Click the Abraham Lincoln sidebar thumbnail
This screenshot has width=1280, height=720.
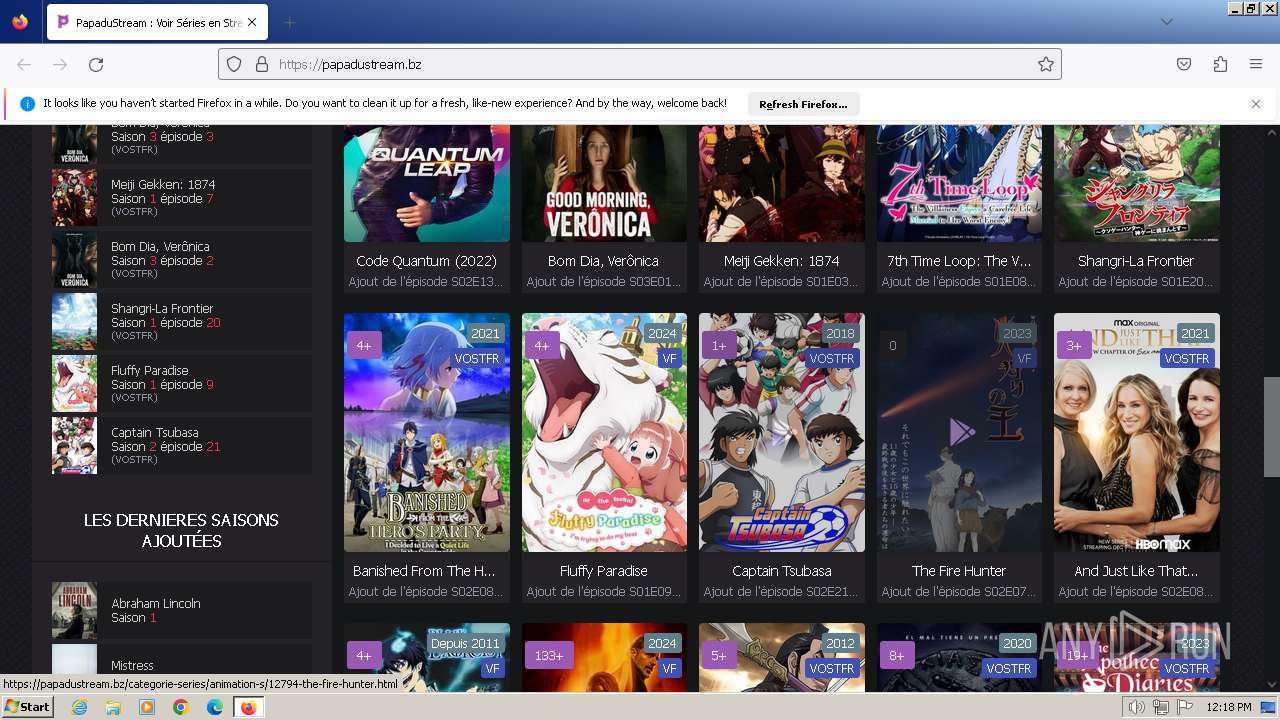[x=74, y=611]
